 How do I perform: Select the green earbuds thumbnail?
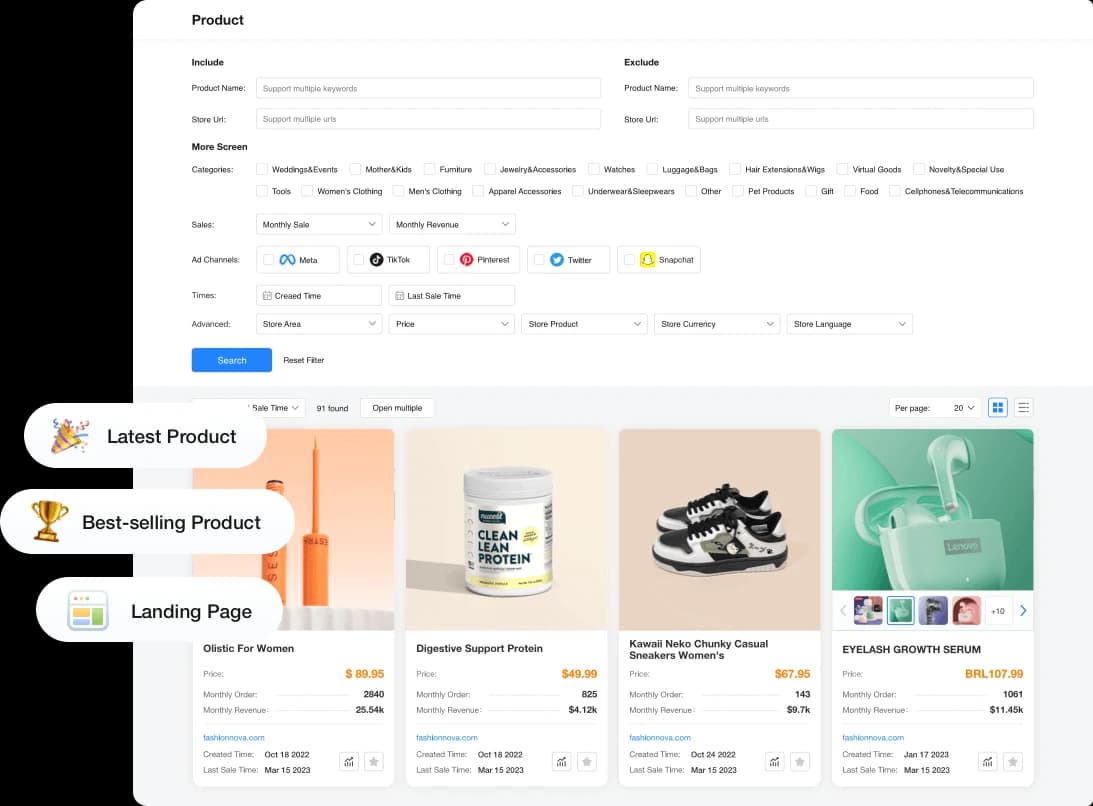point(900,611)
